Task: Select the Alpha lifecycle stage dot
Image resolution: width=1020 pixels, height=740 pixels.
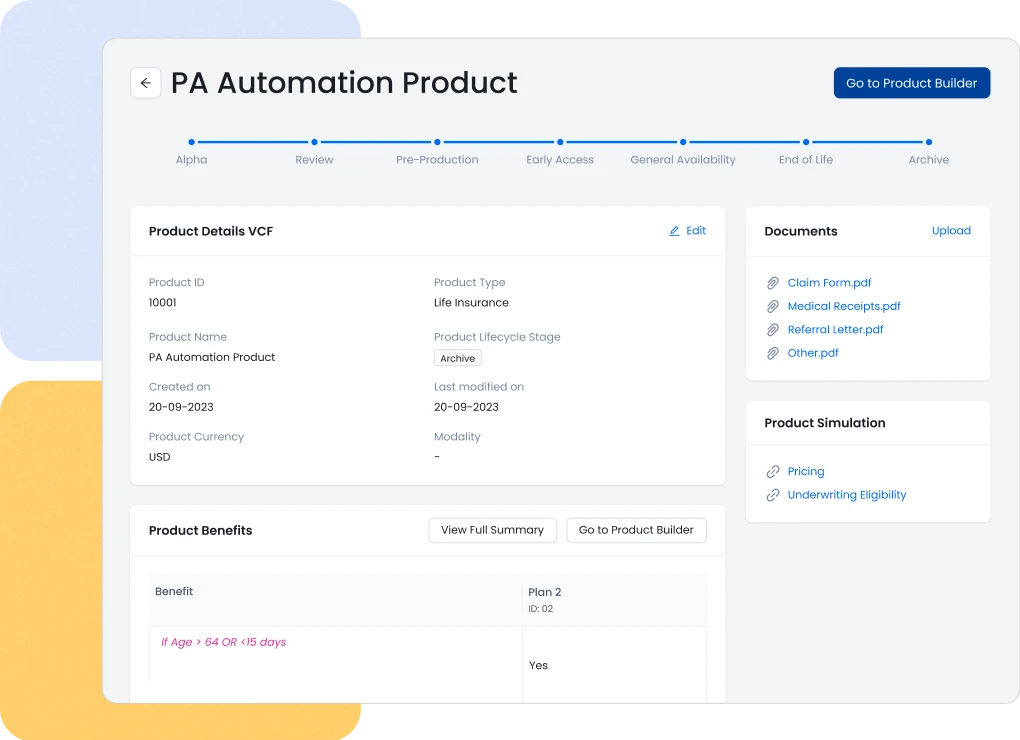Action: [191, 142]
